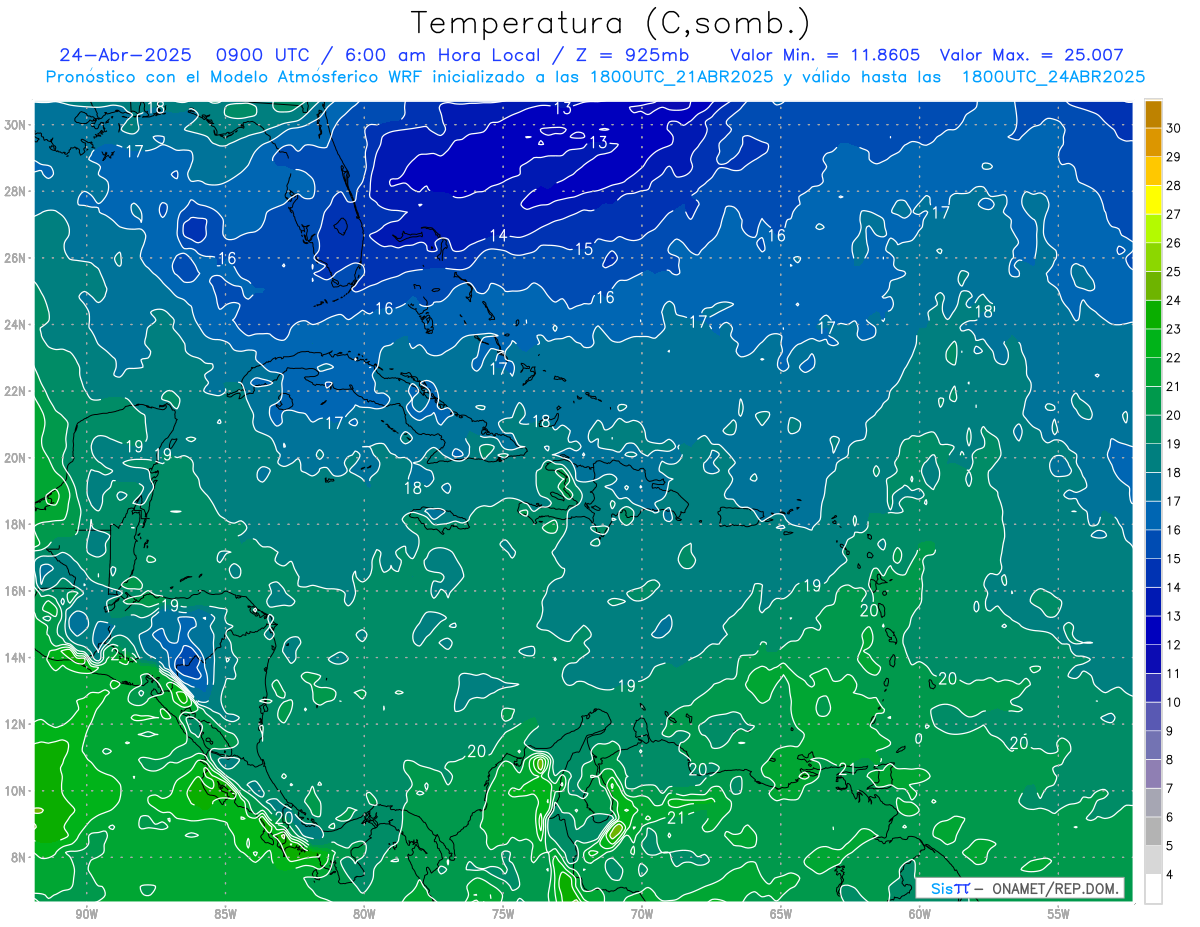
Task: Click the color scale label '11'
Action: coord(1173,674)
